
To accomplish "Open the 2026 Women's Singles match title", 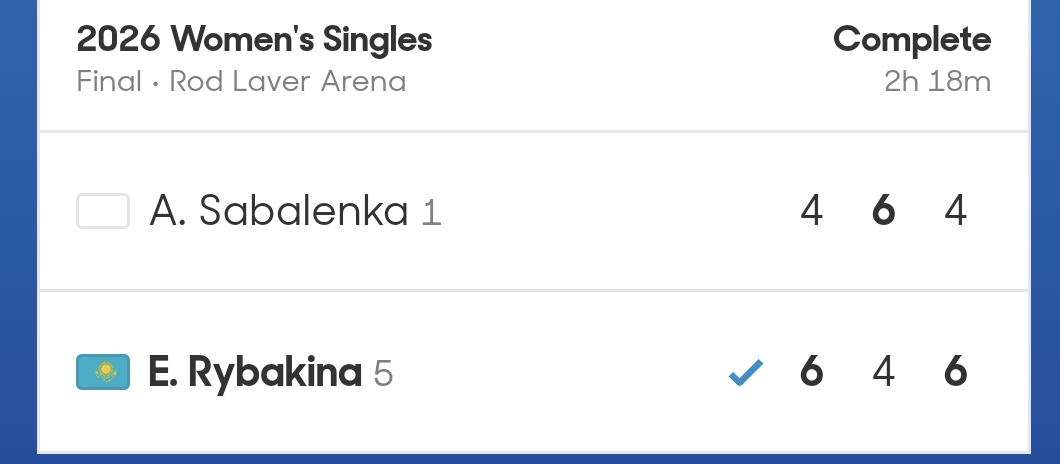I will point(254,40).
